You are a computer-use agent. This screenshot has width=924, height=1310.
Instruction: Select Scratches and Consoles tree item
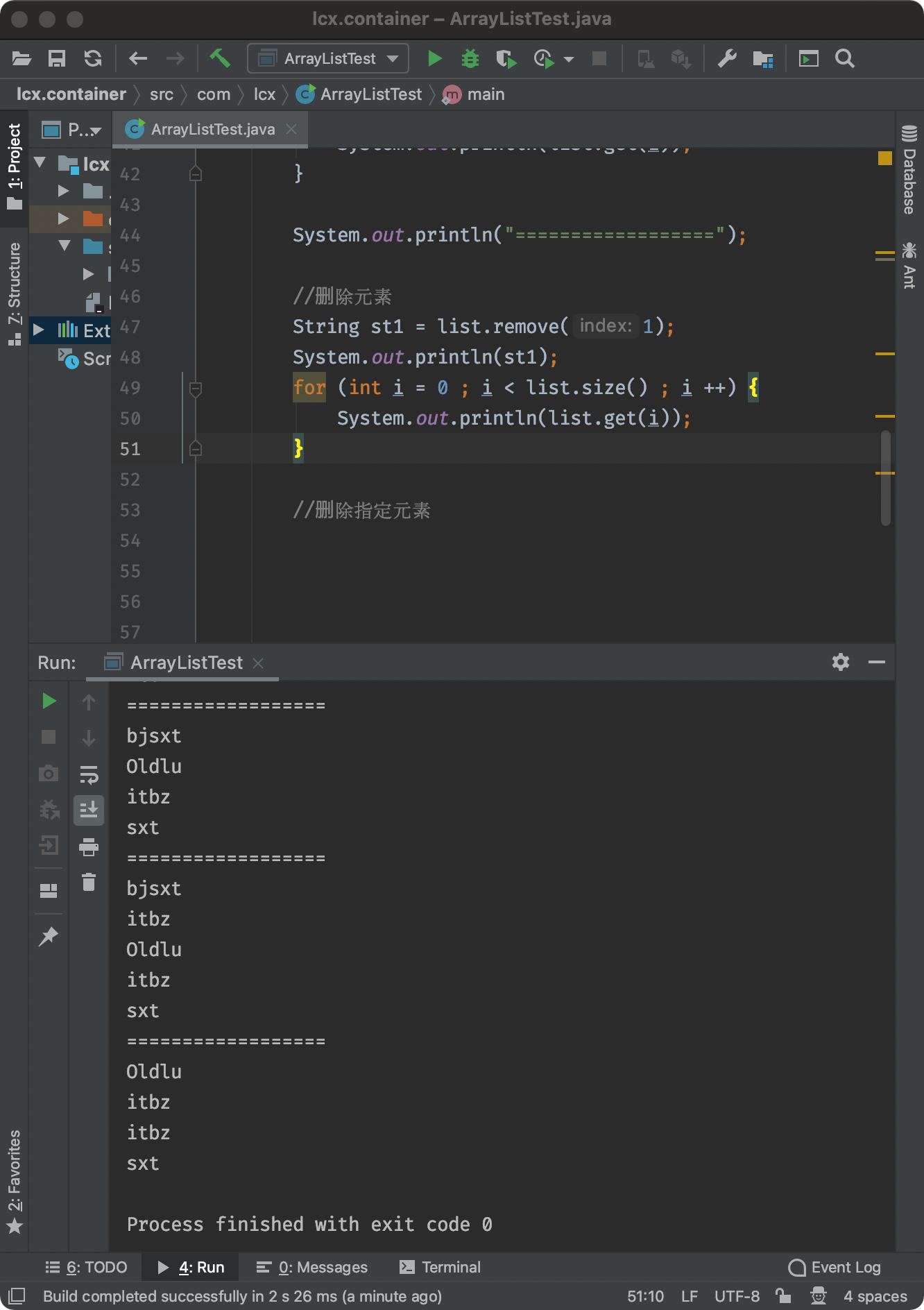85,359
